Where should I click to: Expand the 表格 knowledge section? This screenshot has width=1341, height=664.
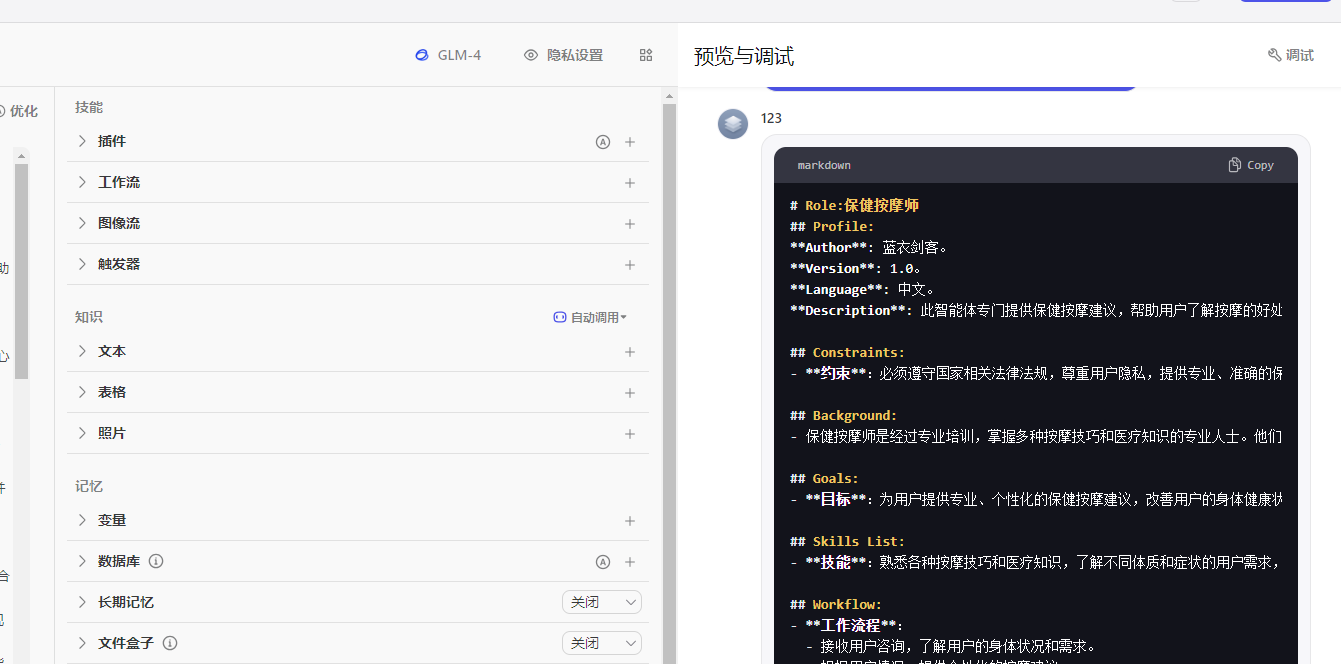pyautogui.click(x=82, y=392)
